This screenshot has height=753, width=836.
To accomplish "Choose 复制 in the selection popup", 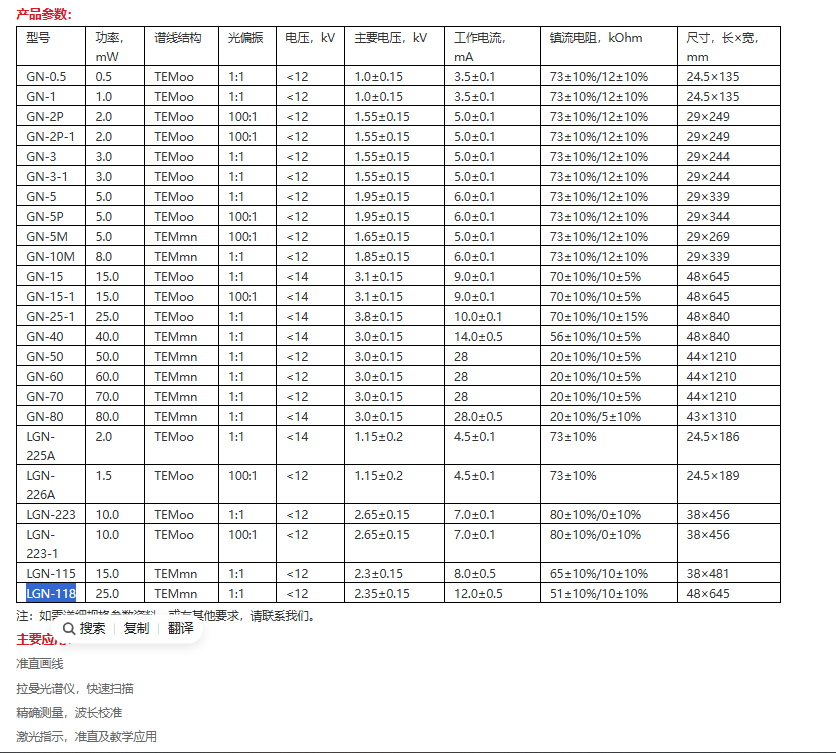I will (136, 628).
